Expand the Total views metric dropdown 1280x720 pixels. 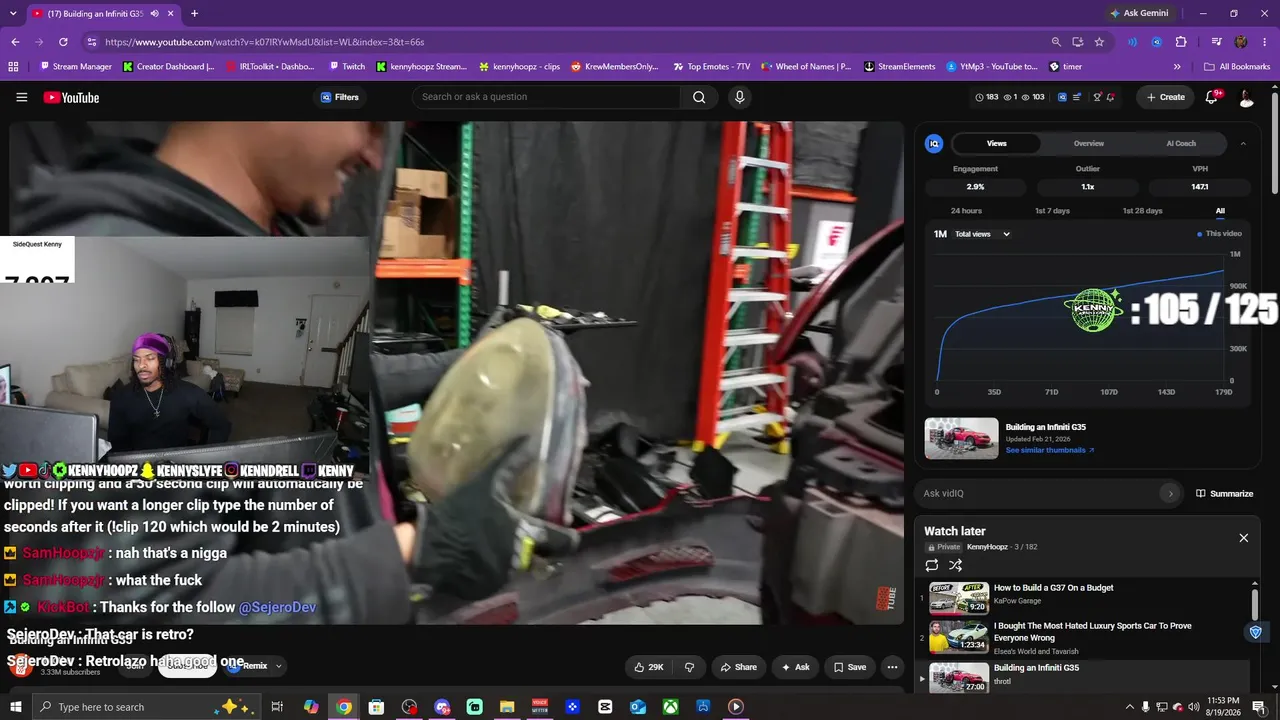click(x=982, y=234)
